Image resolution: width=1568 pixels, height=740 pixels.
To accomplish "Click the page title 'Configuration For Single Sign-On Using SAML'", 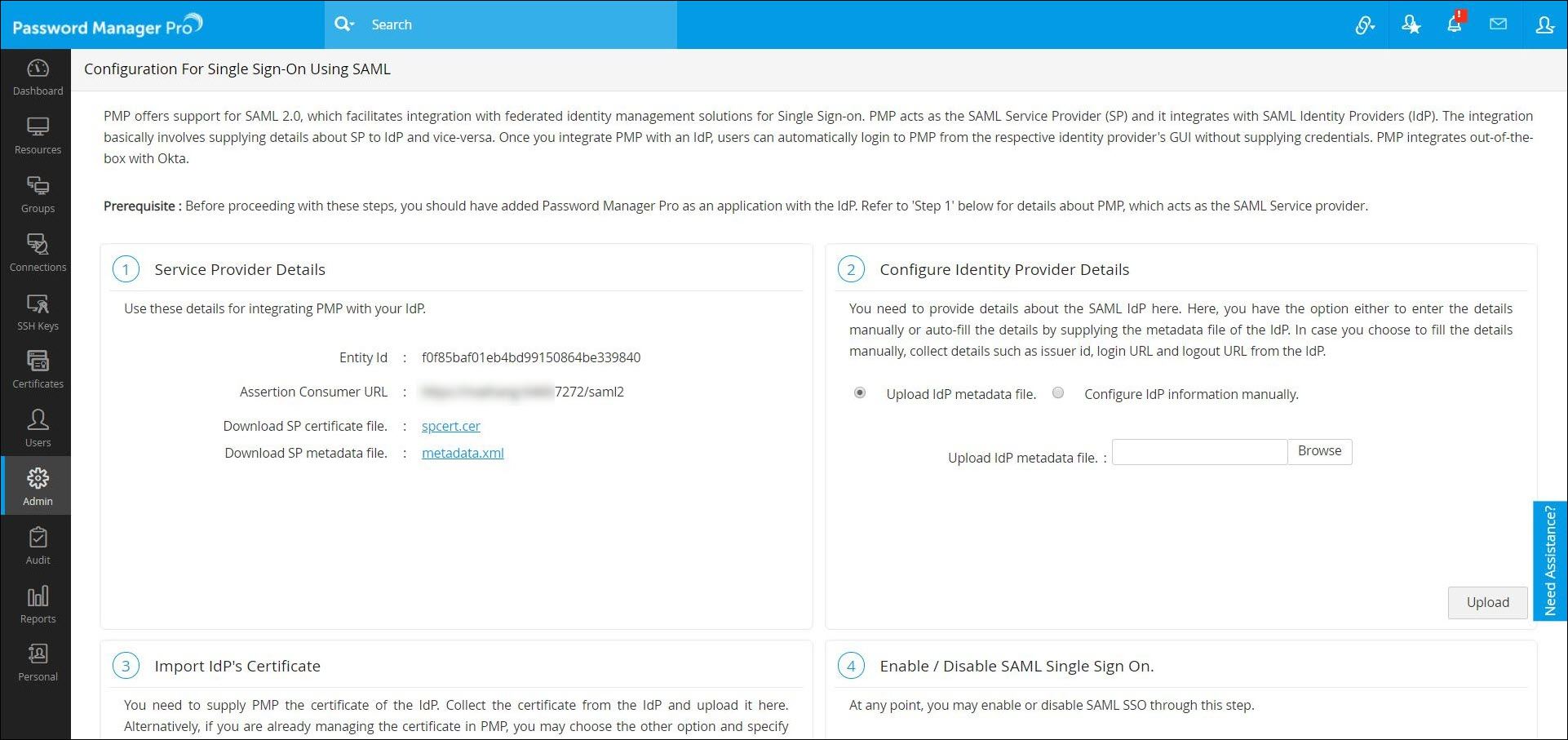I will point(237,69).
